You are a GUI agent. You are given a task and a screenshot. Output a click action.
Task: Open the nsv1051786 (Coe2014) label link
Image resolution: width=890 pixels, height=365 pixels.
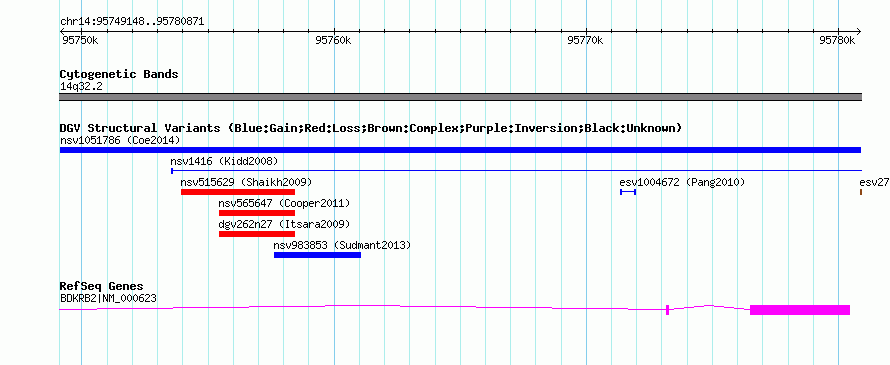click(120, 140)
